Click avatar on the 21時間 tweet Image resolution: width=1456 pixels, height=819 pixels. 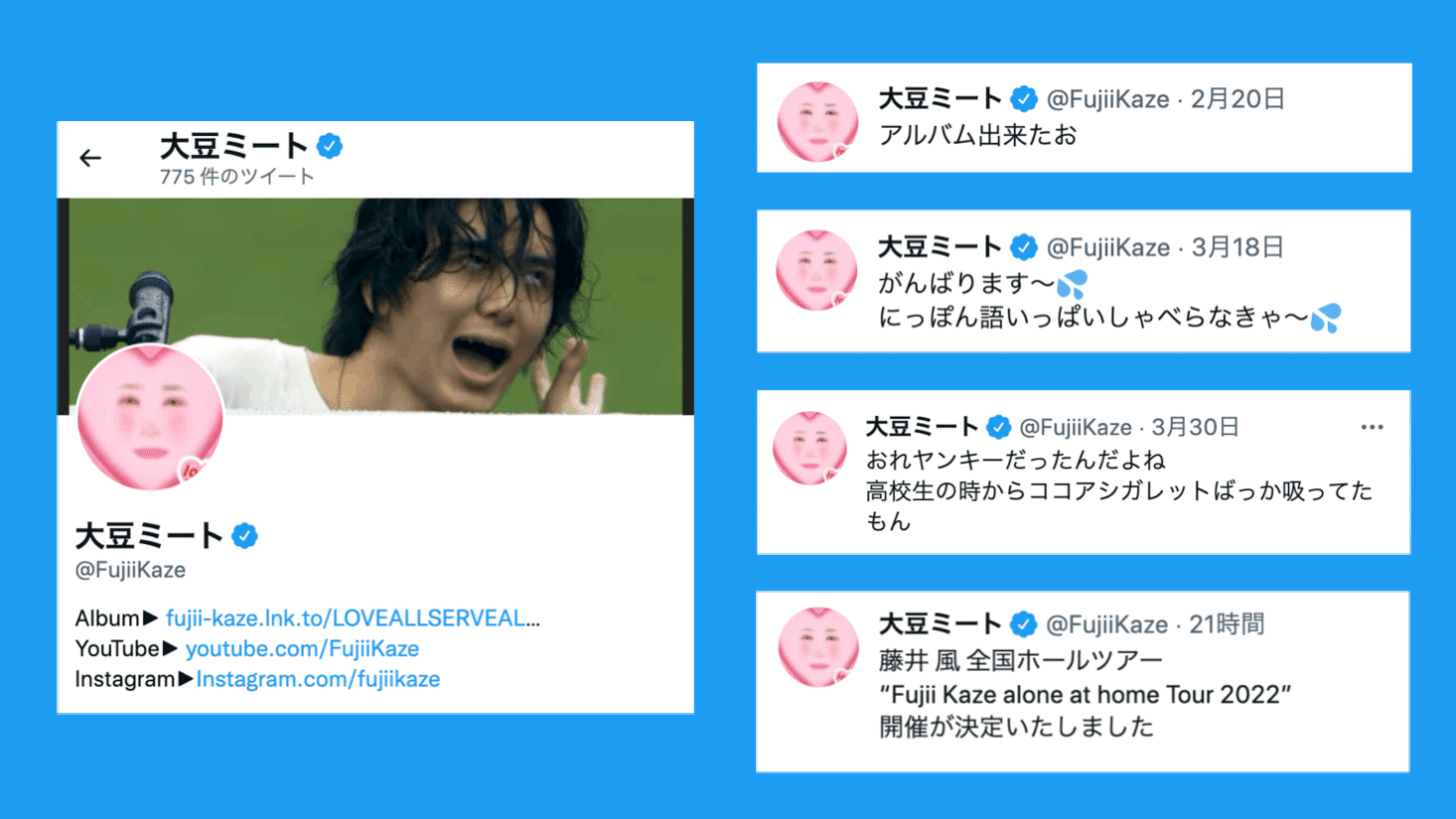click(817, 647)
